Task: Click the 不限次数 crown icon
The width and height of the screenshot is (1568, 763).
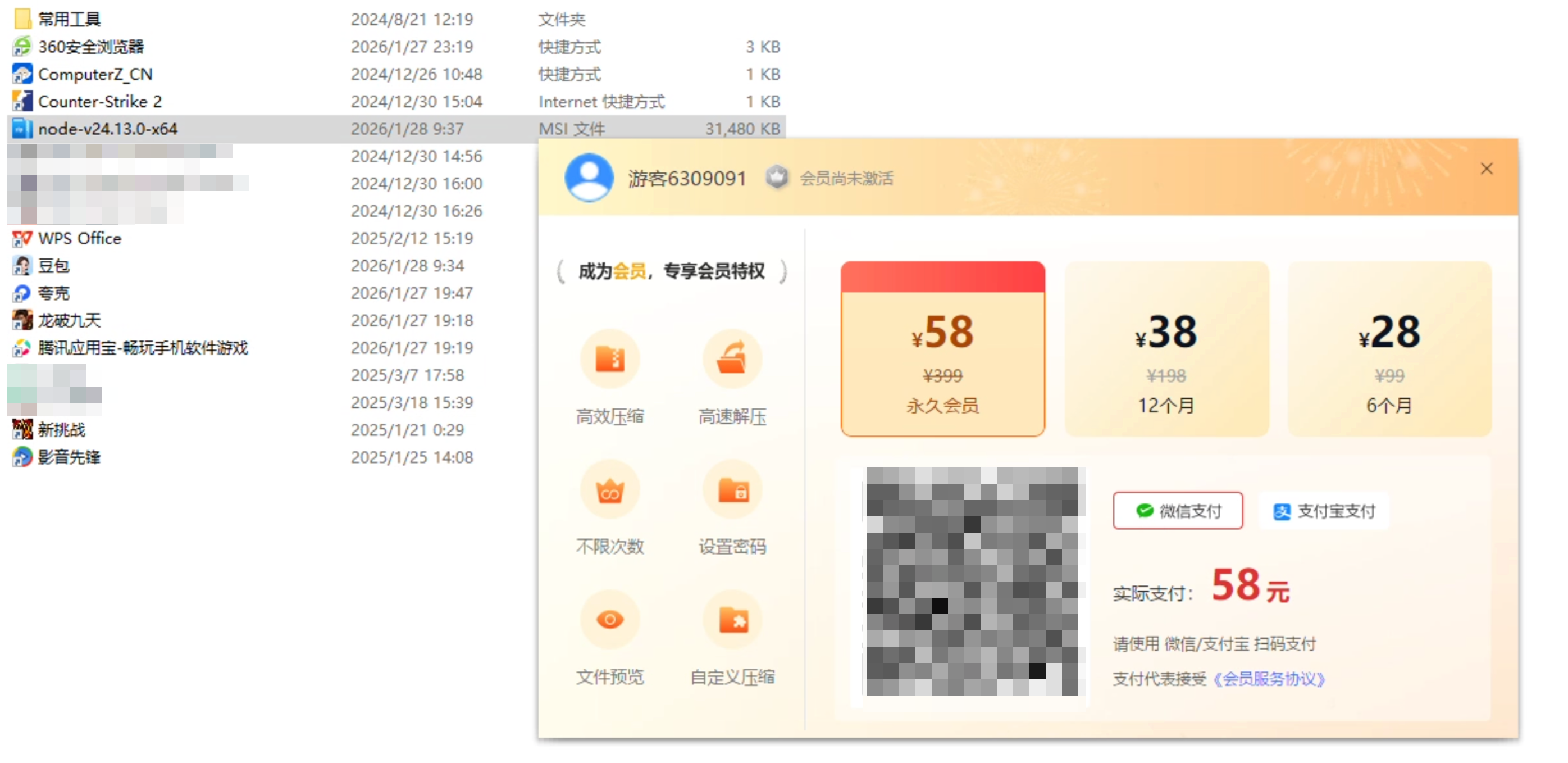Action: point(609,490)
